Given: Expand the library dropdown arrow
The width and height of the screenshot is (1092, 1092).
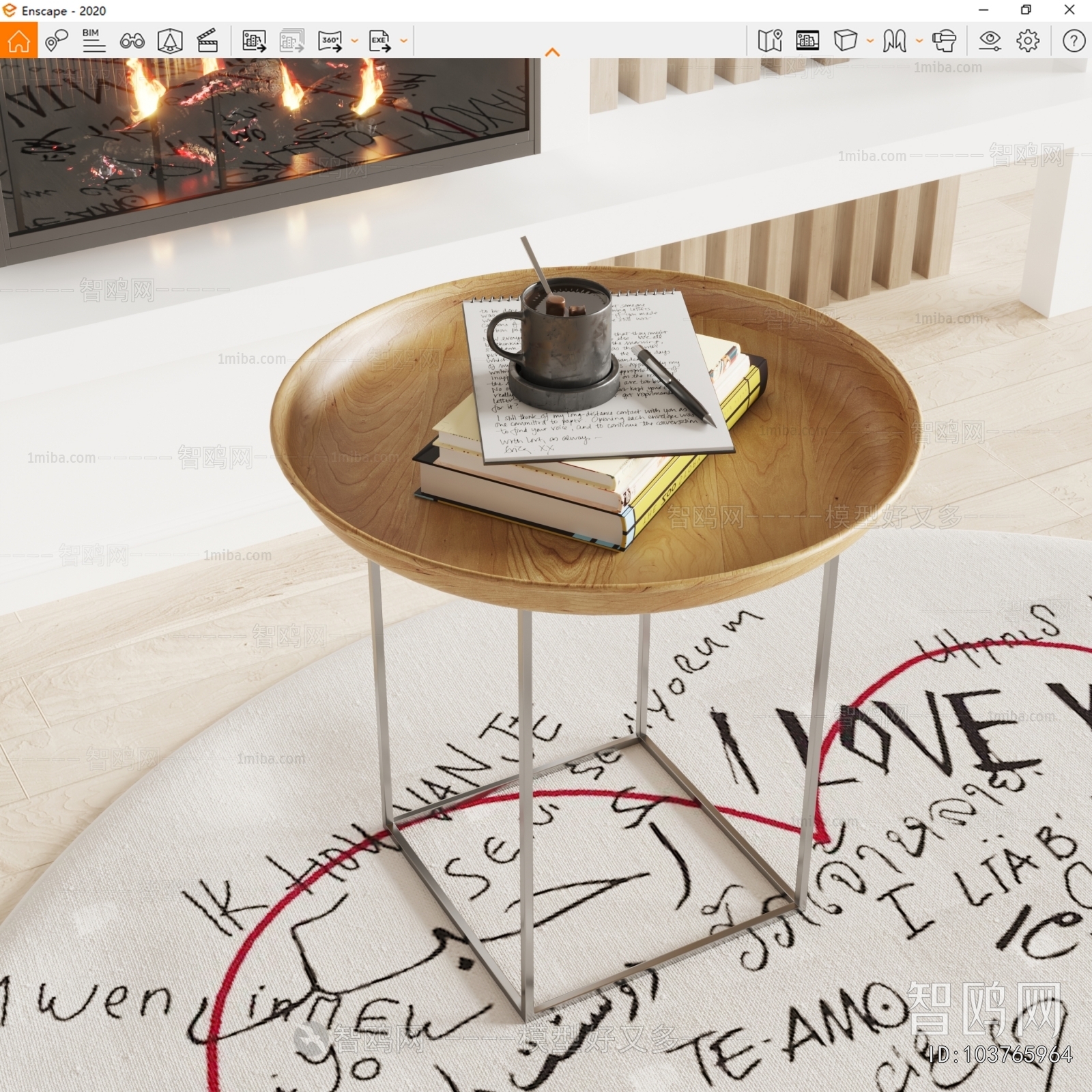Looking at the screenshot, I should click(x=919, y=41).
